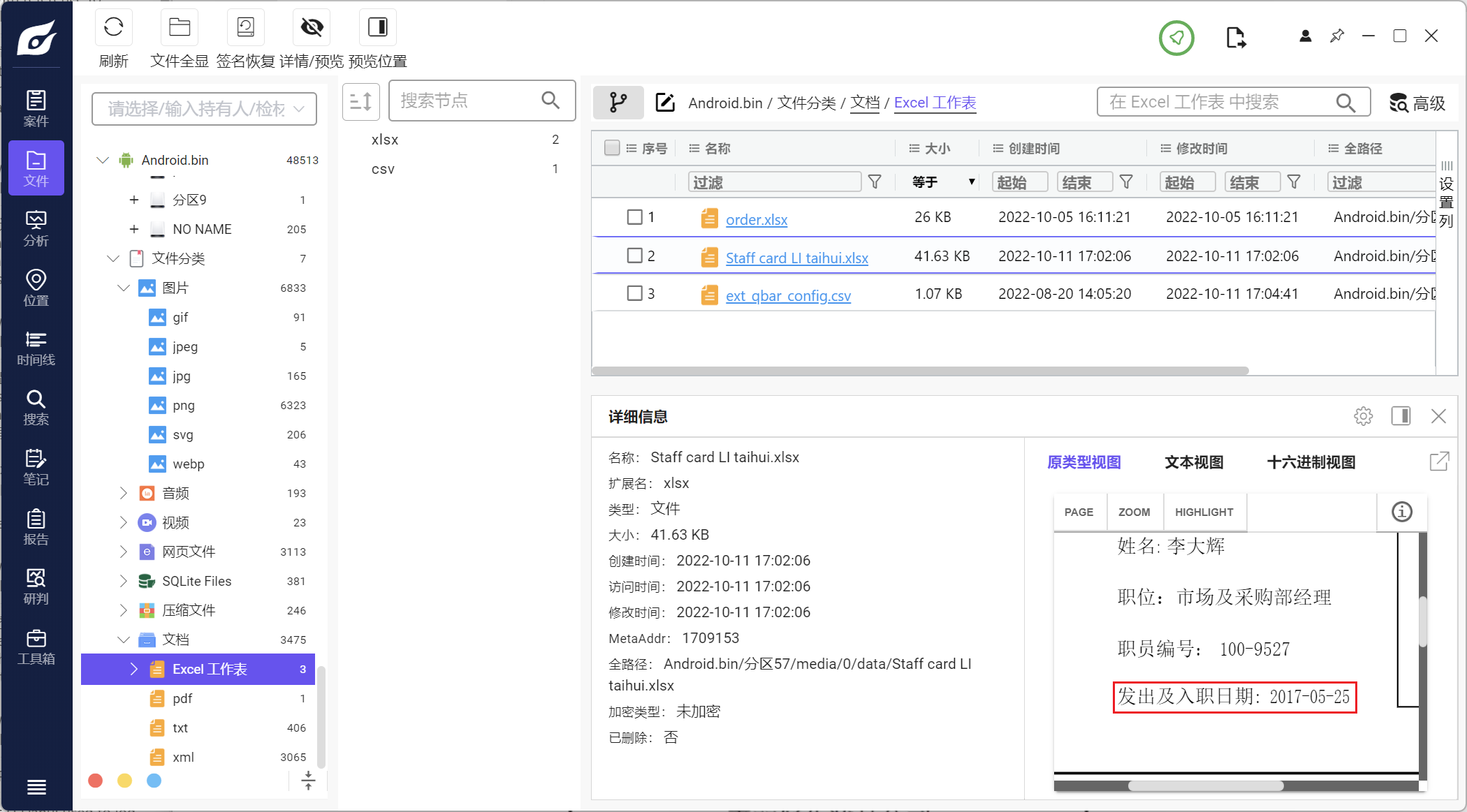
Task: Expand the SQLite Files category
Action: coord(124,581)
